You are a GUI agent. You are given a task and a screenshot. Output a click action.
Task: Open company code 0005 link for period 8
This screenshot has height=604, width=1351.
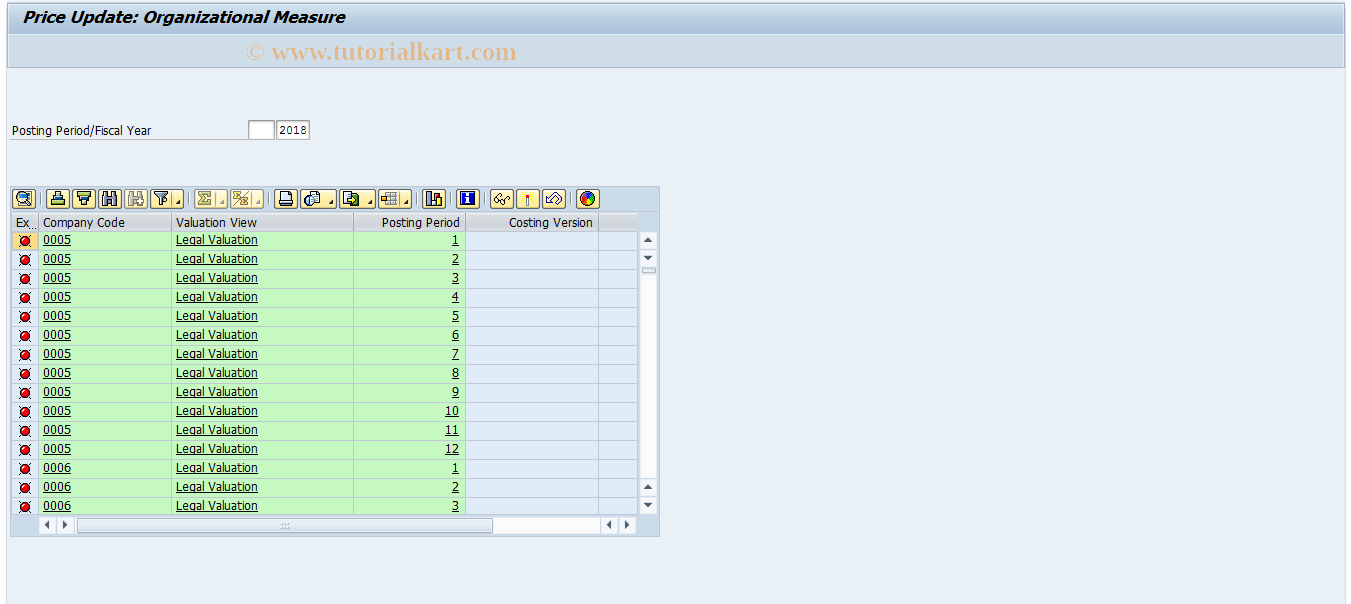(x=57, y=373)
